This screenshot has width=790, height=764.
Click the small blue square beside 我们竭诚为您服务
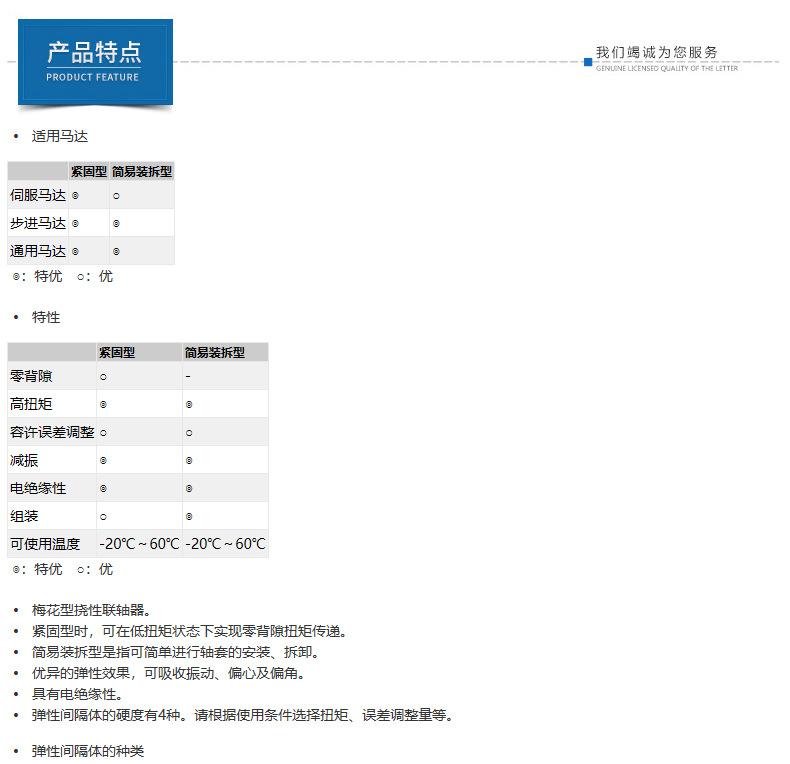coord(588,62)
